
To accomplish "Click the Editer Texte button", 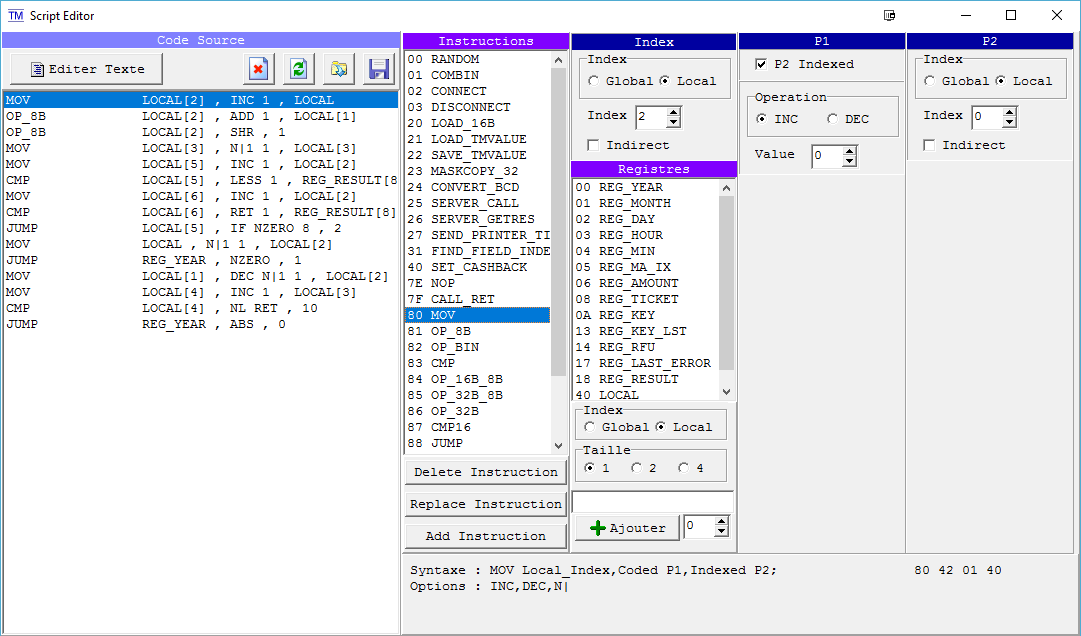I will [x=87, y=69].
